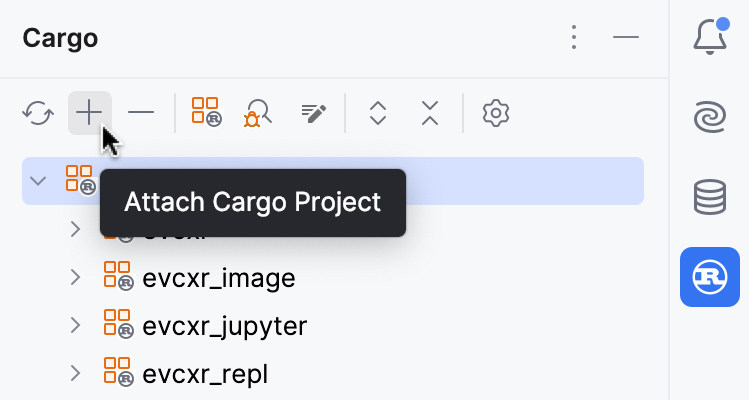Select the evcxr_jupyter project item
This screenshot has width=749, height=400.
[224, 326]
